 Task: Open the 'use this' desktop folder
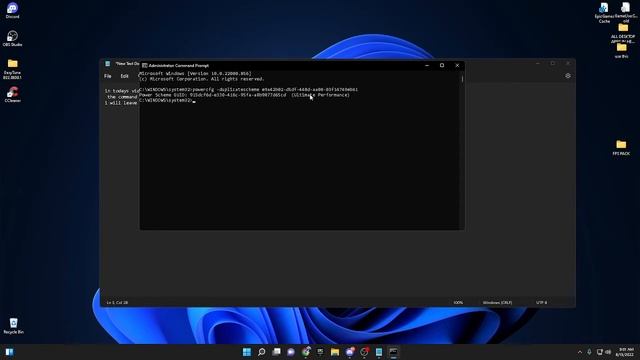622,51
